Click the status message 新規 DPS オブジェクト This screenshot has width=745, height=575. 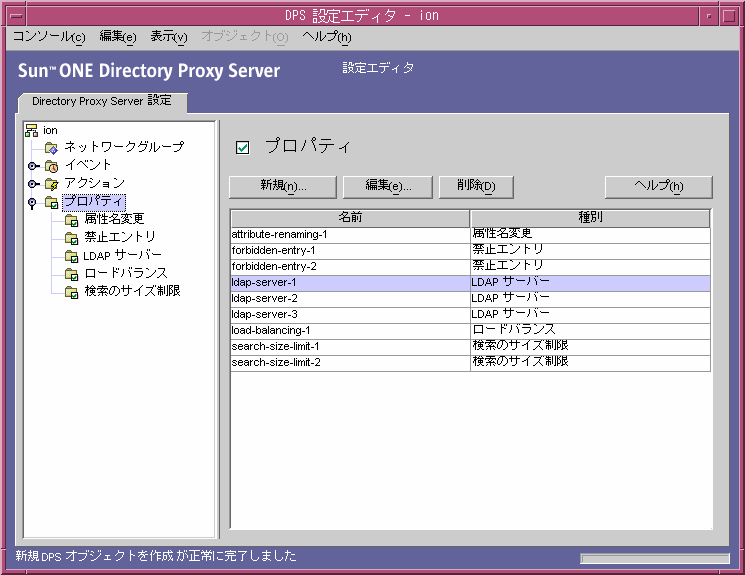pyautogui.click(x=155, y=556)
